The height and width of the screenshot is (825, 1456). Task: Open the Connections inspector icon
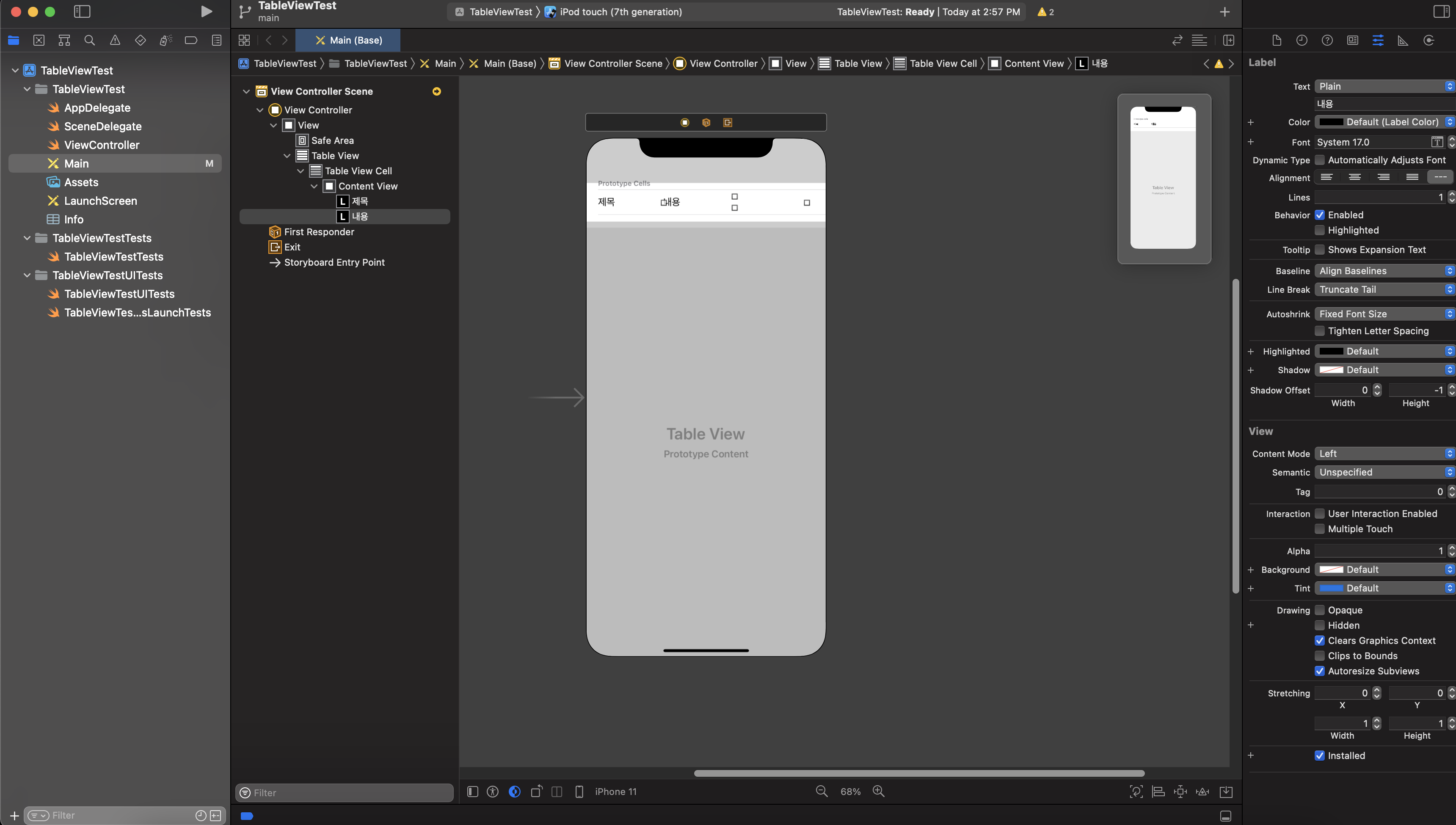(1429, 40)
